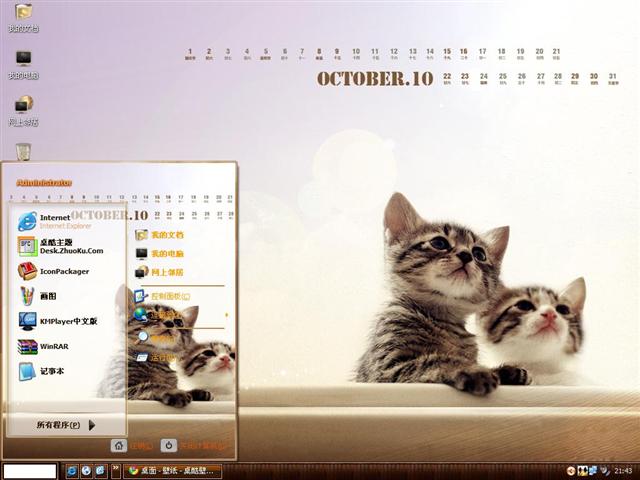
Task: Click the third quick launch icon
Action: pos(101,471)
